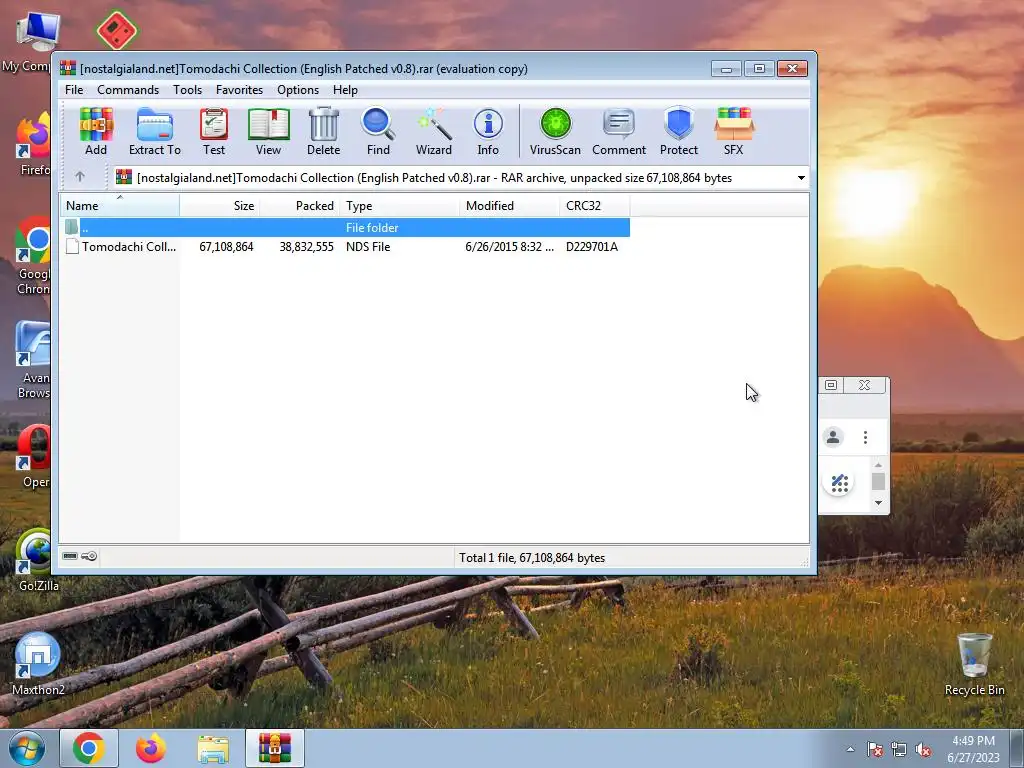
Task: Click the key icon in status bar
Action: (x=89, y=556)
